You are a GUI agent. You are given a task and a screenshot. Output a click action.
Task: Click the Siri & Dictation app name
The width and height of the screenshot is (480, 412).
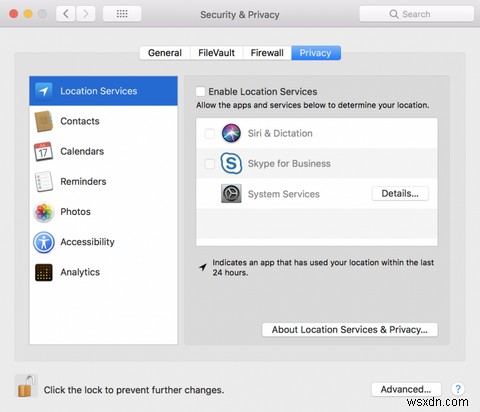click(x=280, y=133)
